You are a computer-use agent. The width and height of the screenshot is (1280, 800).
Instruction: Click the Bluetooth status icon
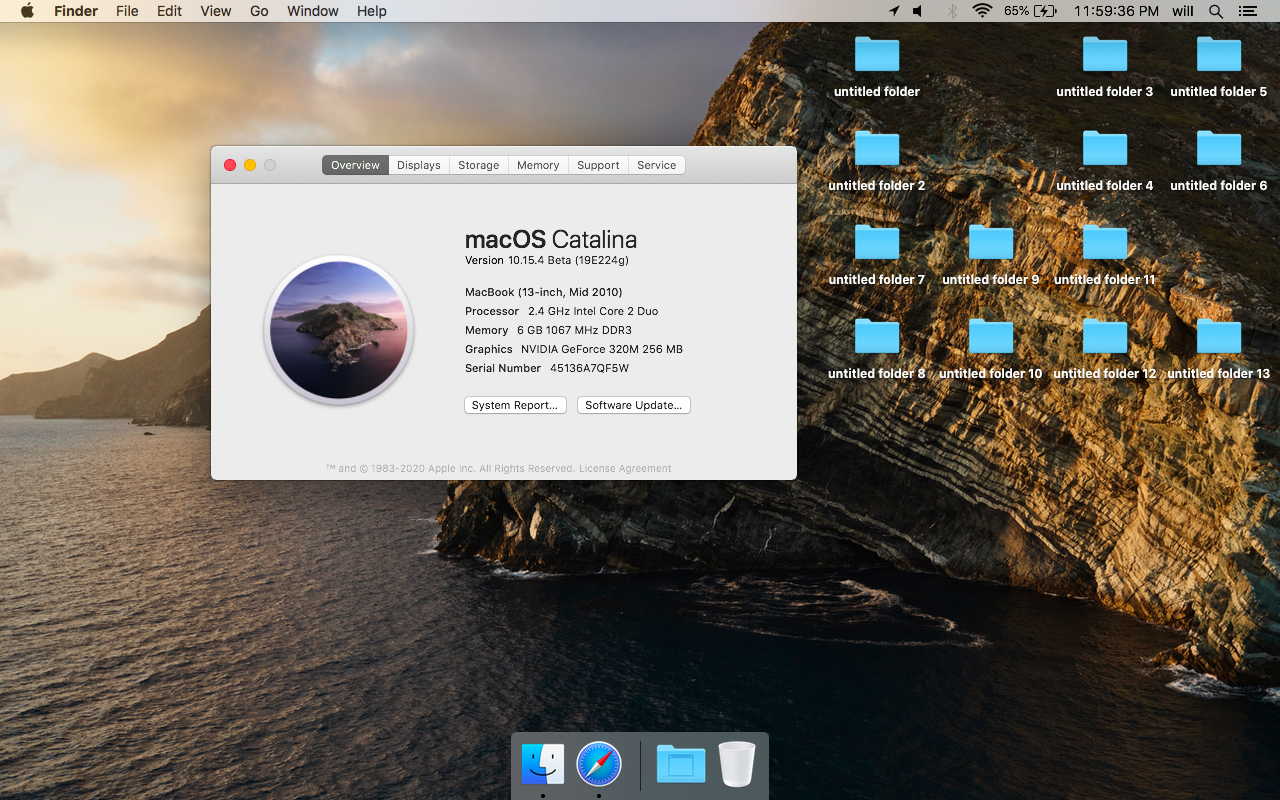coord(952,11)
